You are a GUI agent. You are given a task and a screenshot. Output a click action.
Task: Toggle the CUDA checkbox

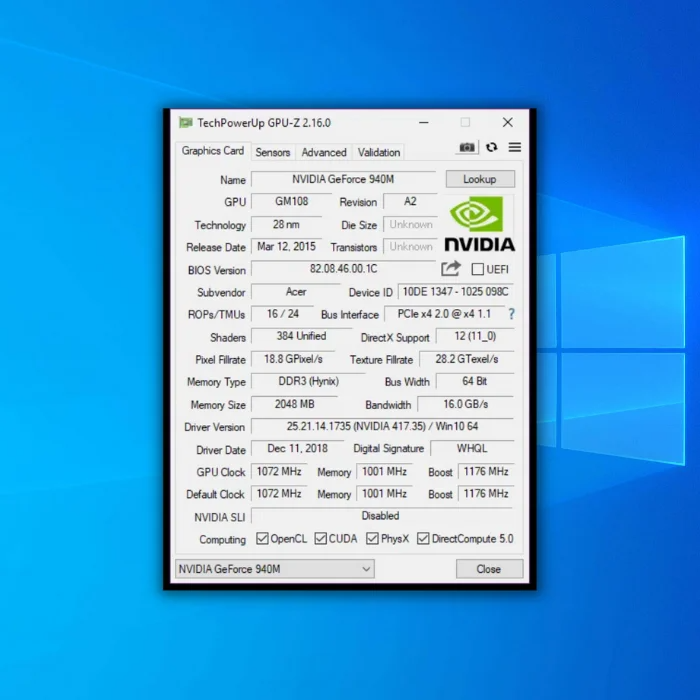[x=321, y=538]
